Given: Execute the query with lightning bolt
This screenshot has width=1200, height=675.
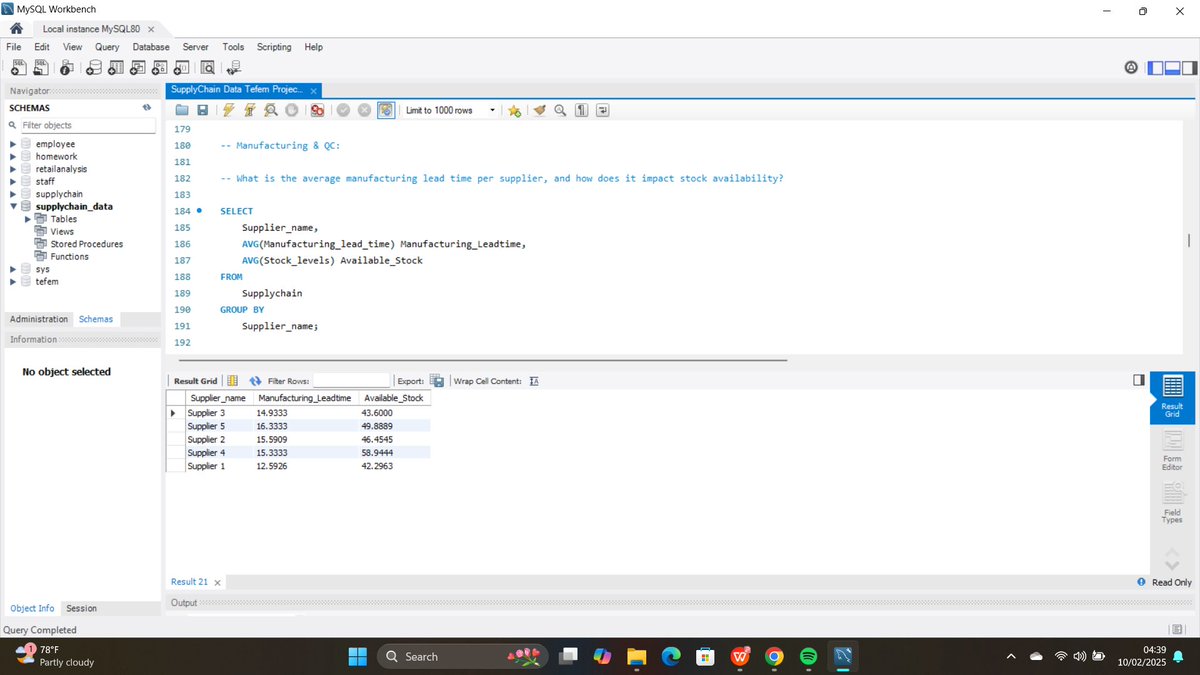Looking at the screenshot, I should tap(229, 110).
